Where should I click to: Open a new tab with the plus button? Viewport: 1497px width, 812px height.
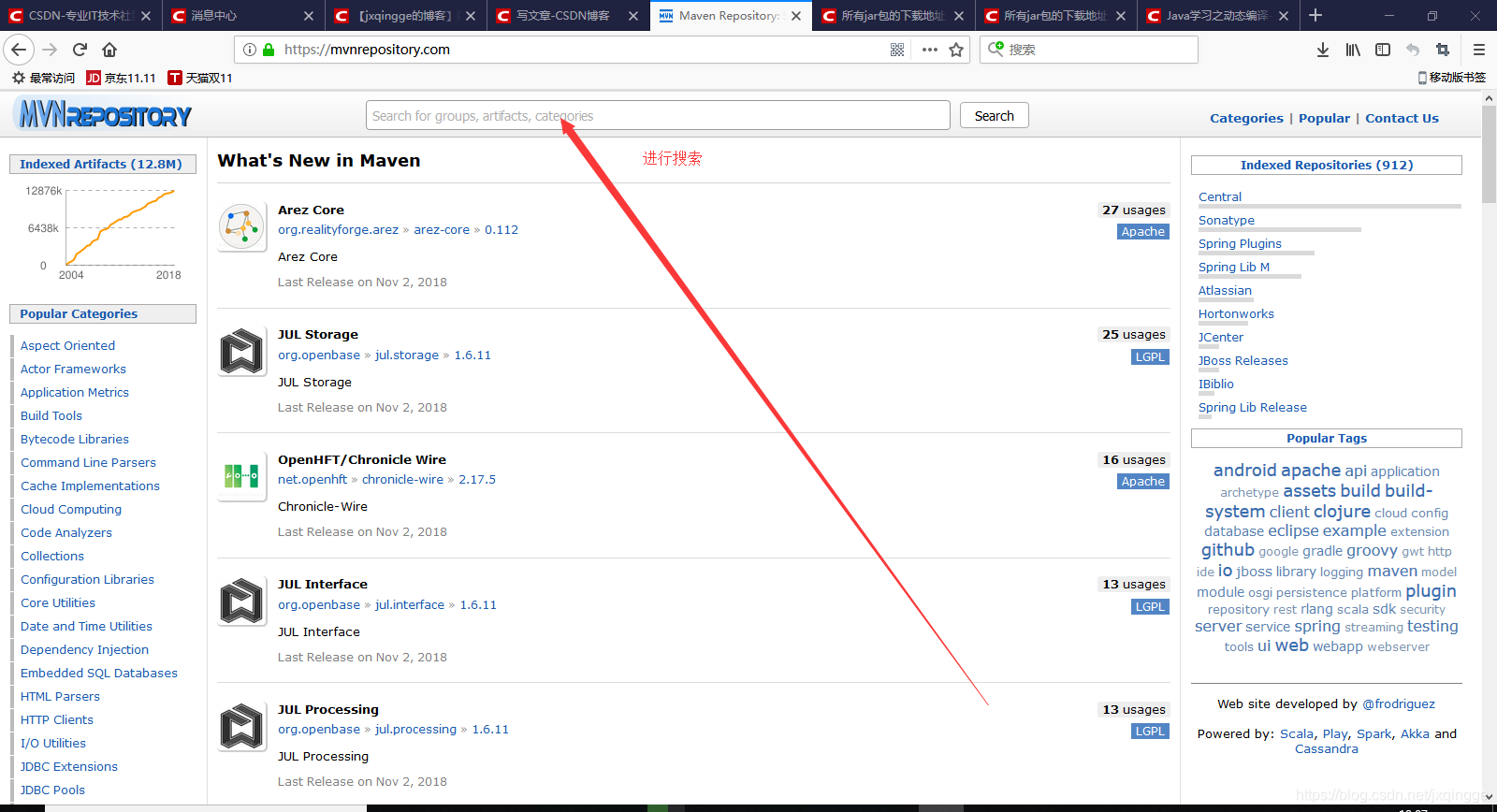tap(1315, 15)
